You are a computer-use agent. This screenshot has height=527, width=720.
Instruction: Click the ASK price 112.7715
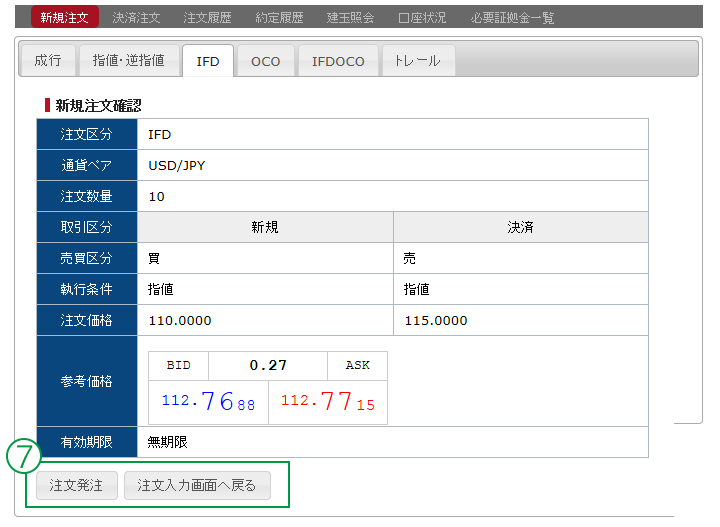coord(328,402)
